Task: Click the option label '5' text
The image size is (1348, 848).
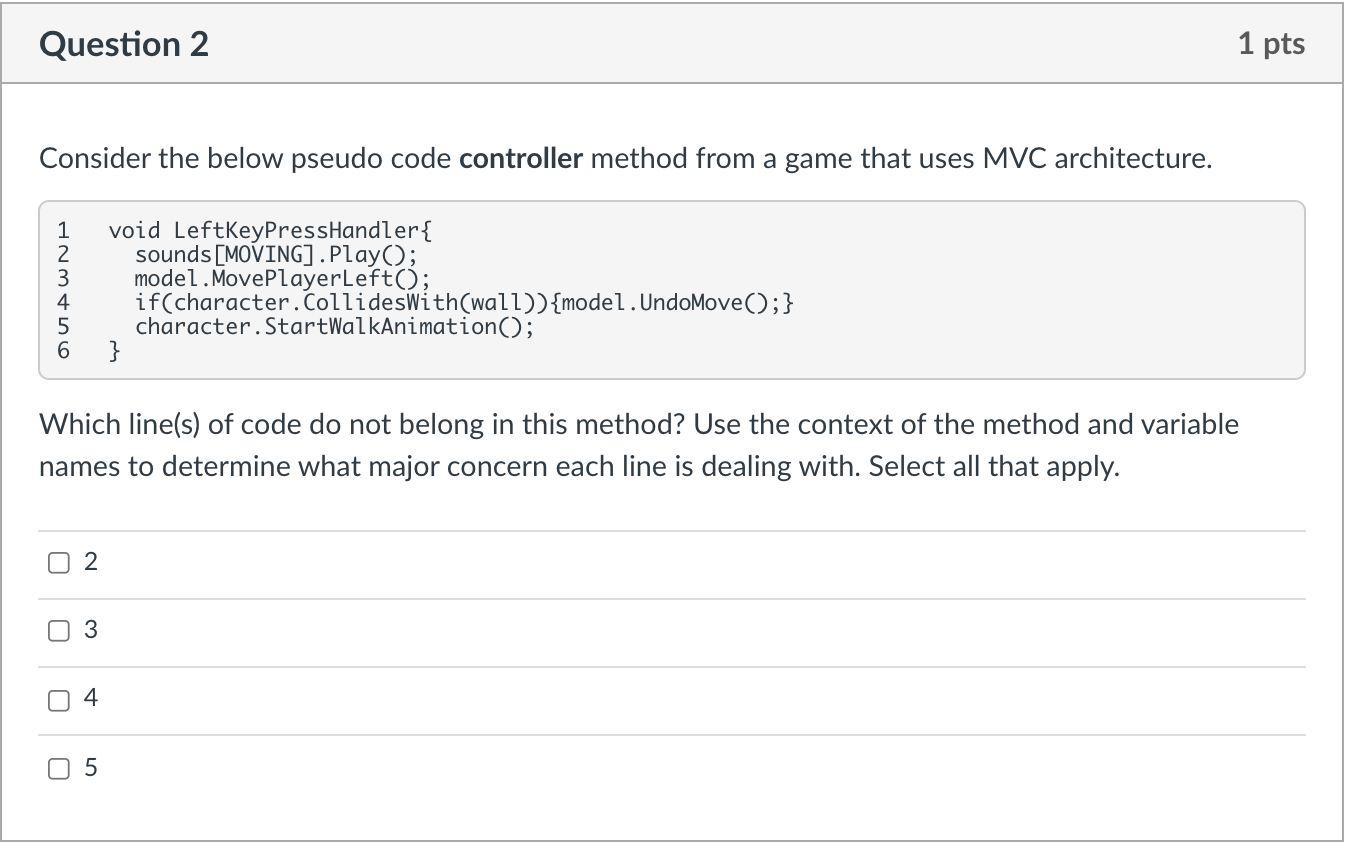Action: pos(91,768)
